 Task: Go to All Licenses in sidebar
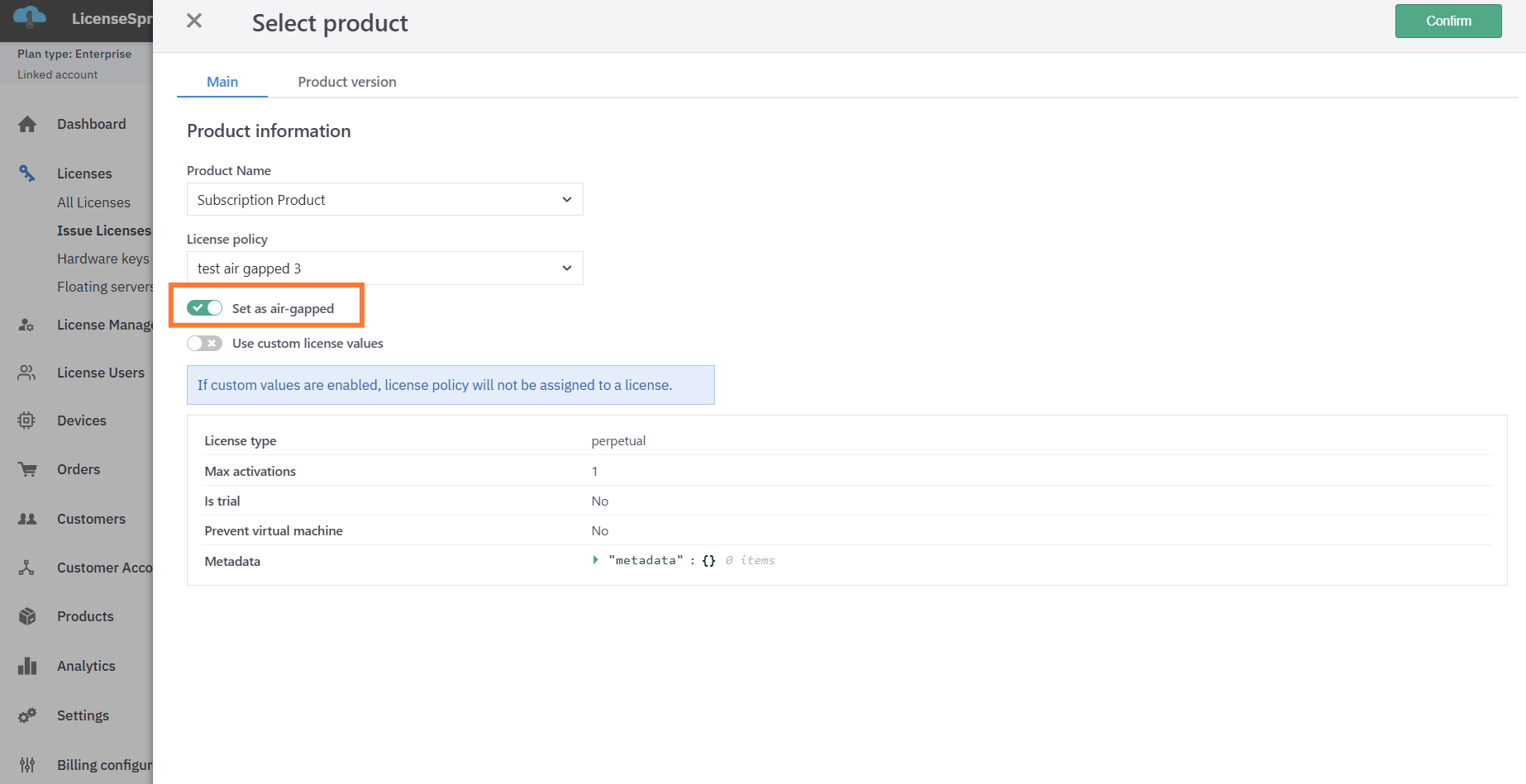point(93,202)
